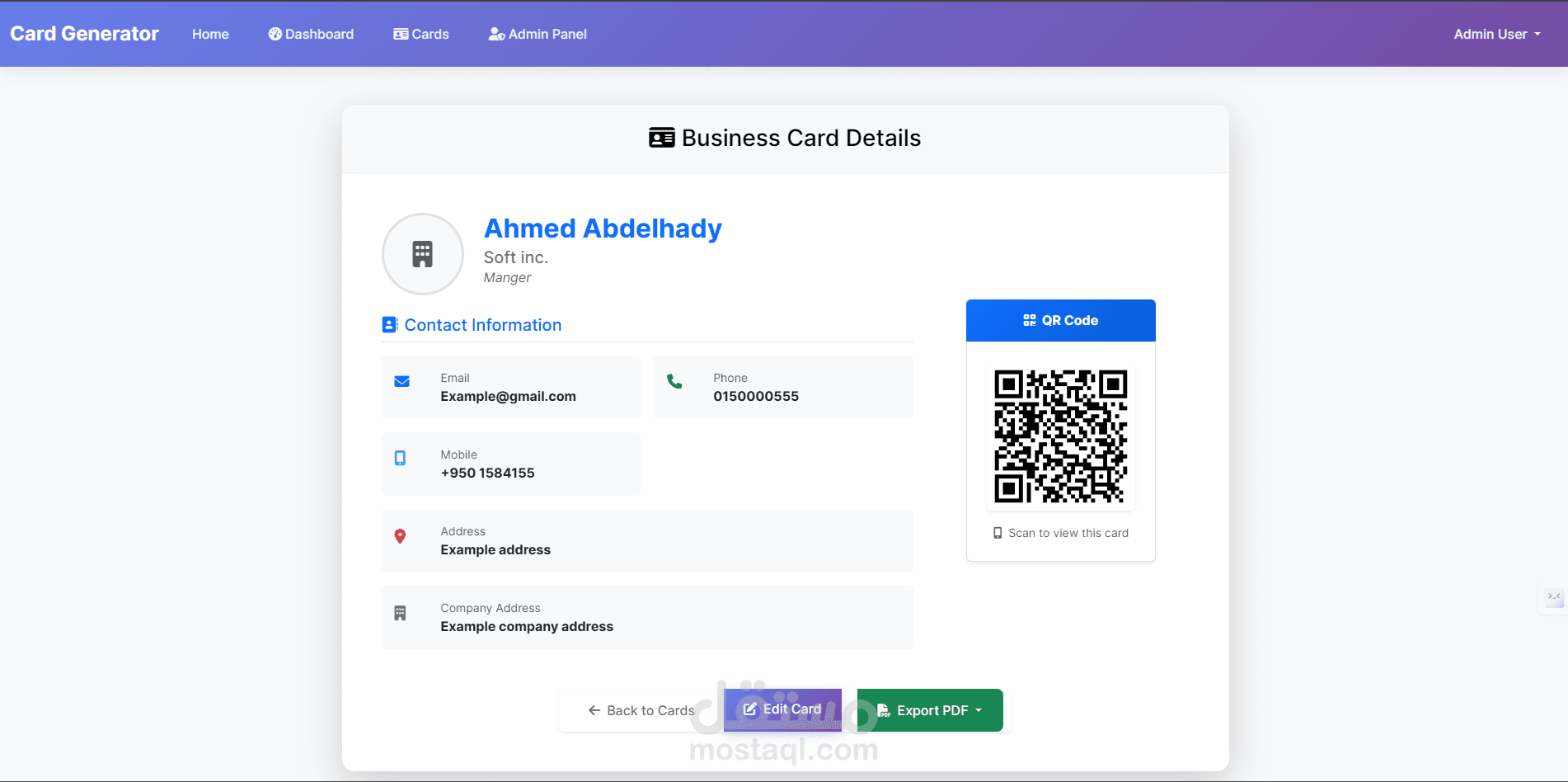
Task: Click the contact book icon beside Contact Information
Action: [390, 325]
